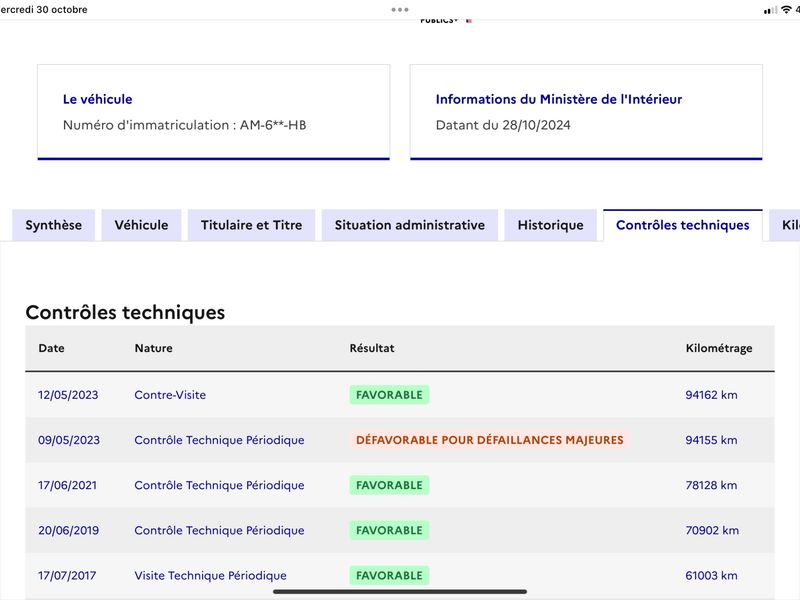Click the FAVORABLE badge for 12/05/2023
This screenshot has height=600, width=800.
pyautogui.click(x=389, y=395)
